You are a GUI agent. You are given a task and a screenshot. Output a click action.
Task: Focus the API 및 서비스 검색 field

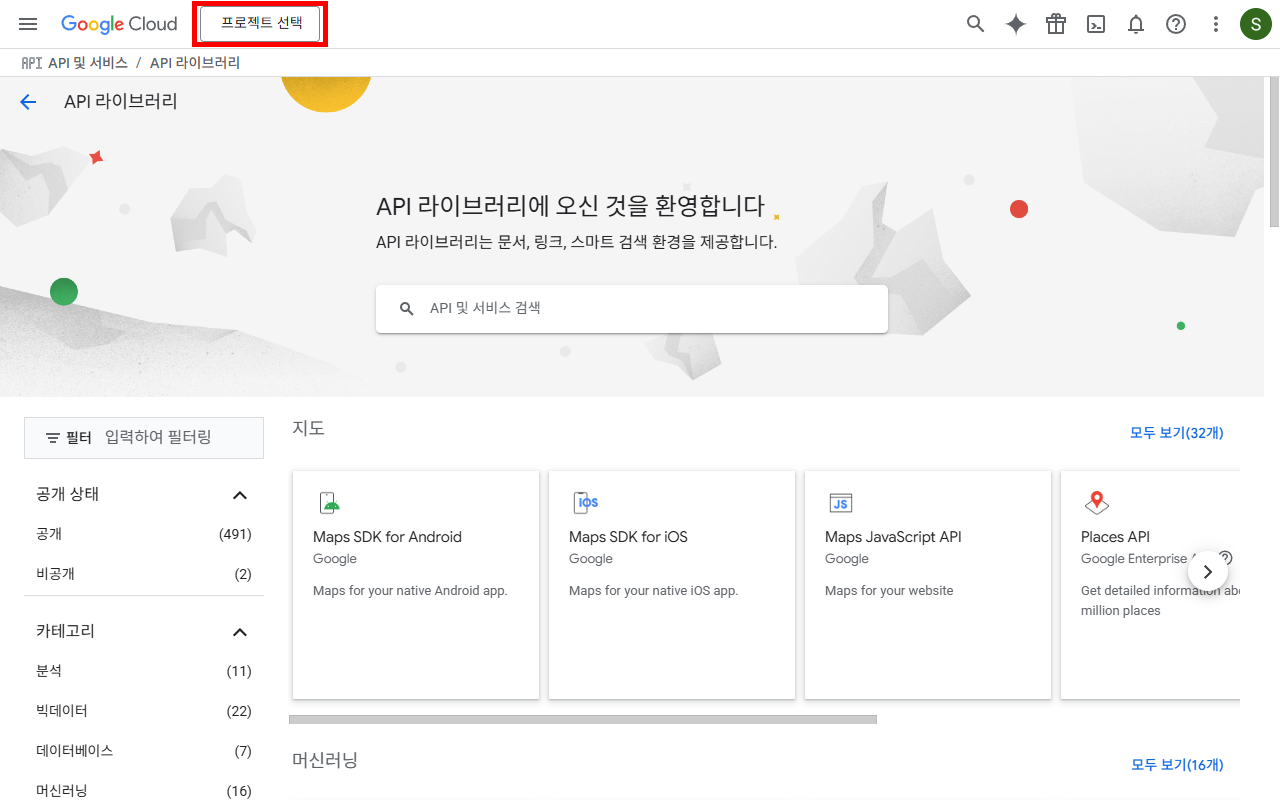[632, 309]
